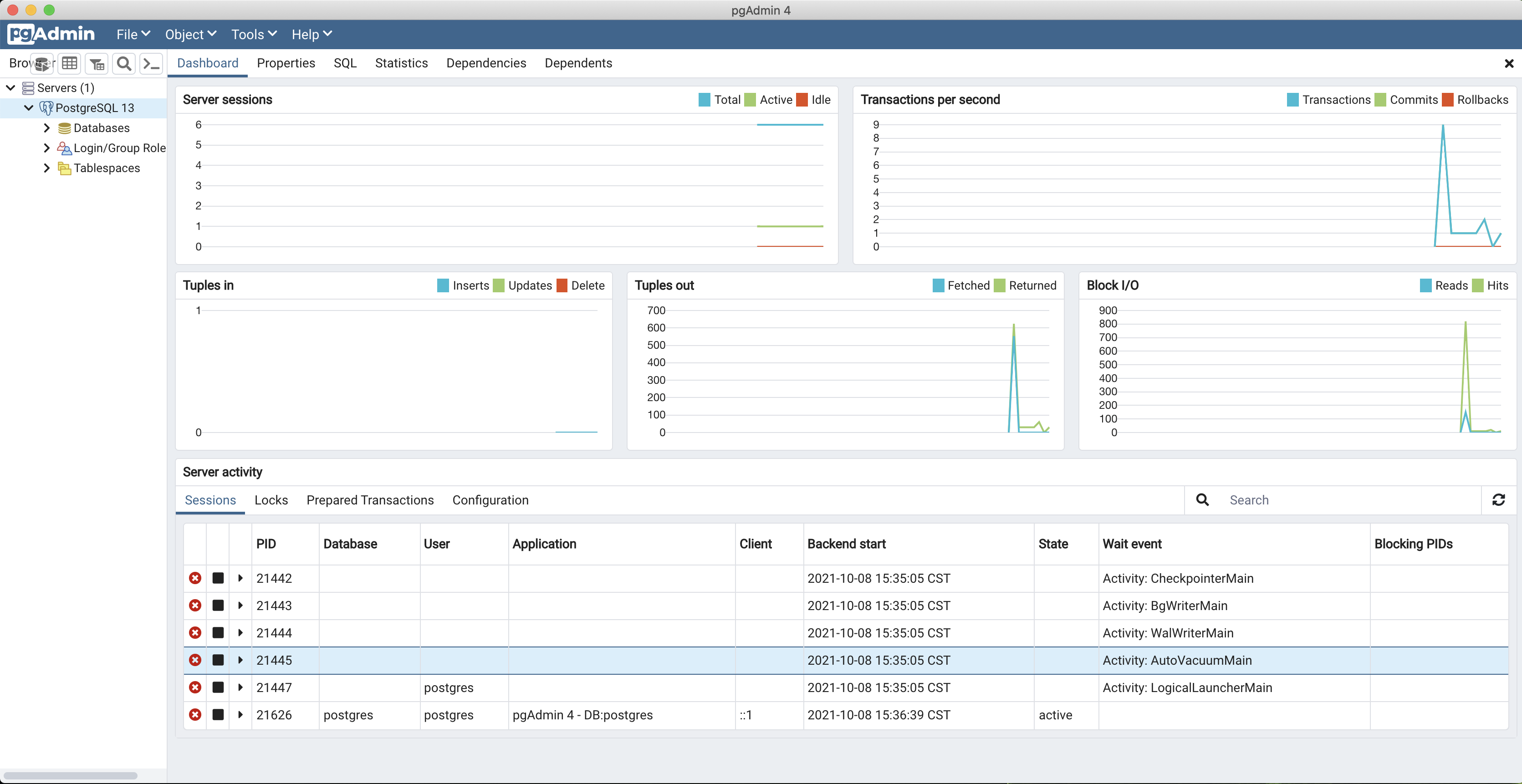
Task: Click terminate session icon for PID 21442
Action: 195,578
